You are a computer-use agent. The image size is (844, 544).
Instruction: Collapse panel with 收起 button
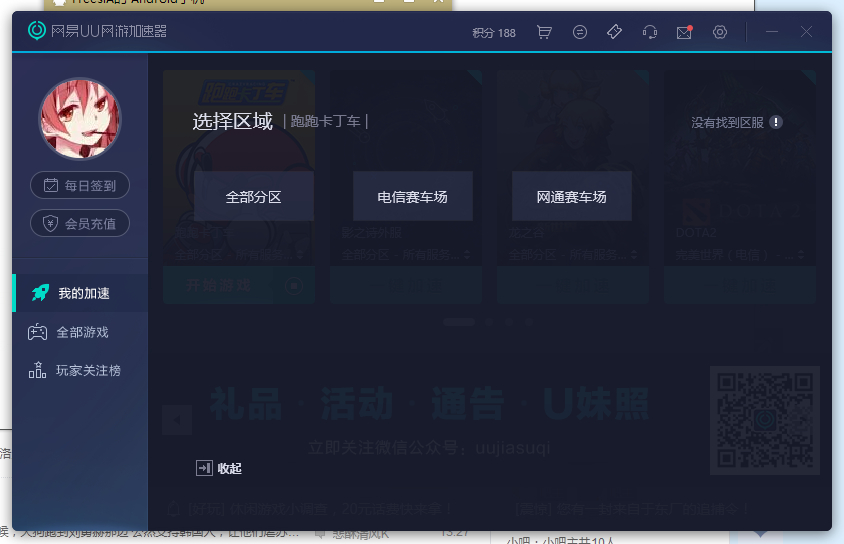tap(219, 468)
